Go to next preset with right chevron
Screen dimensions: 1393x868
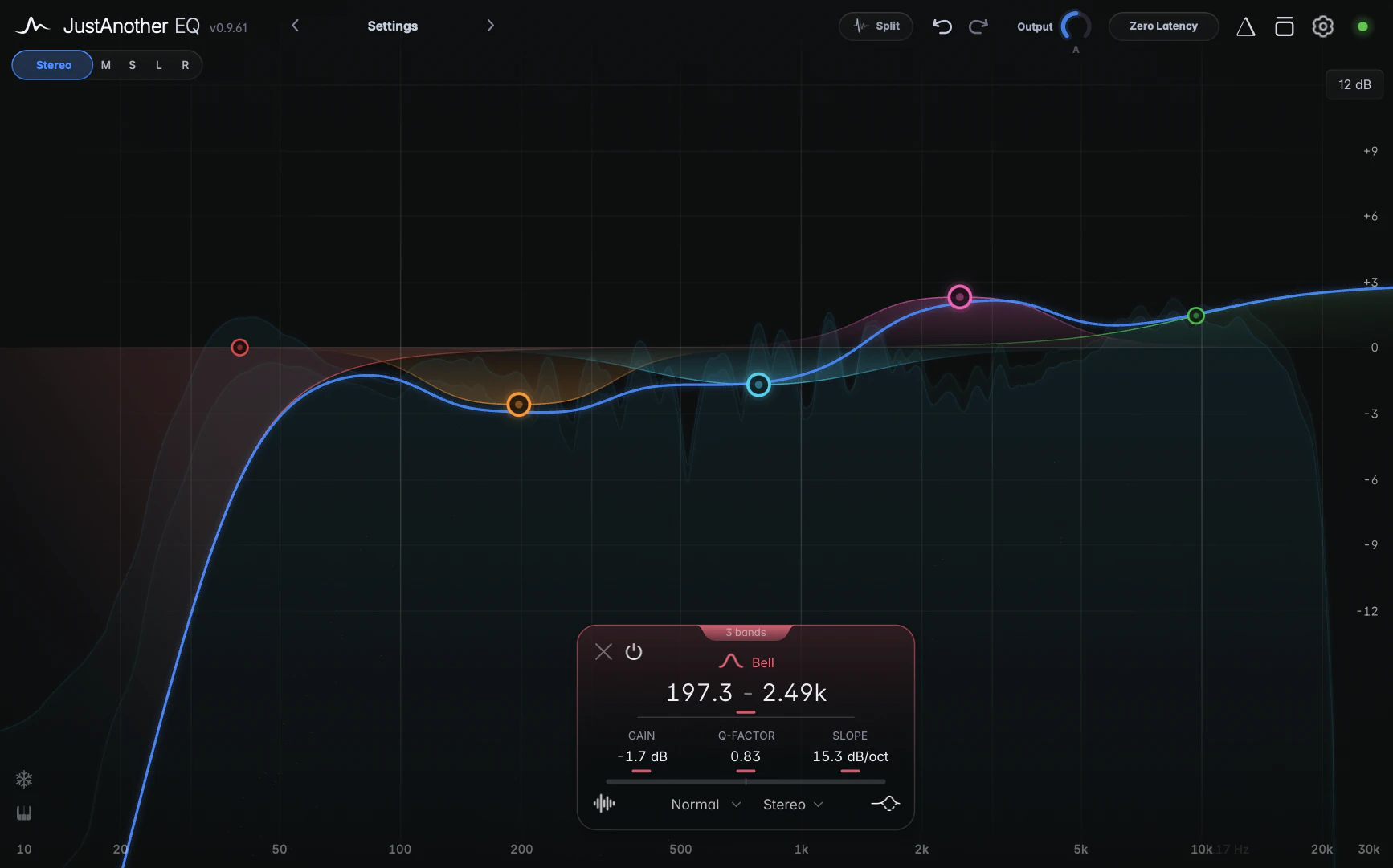(490, 26)
